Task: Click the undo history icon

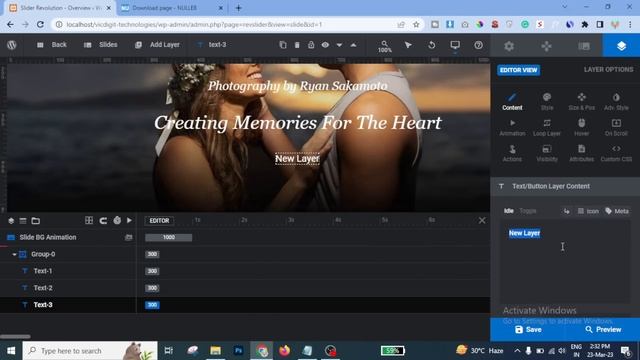Action: tap(431, 45)
